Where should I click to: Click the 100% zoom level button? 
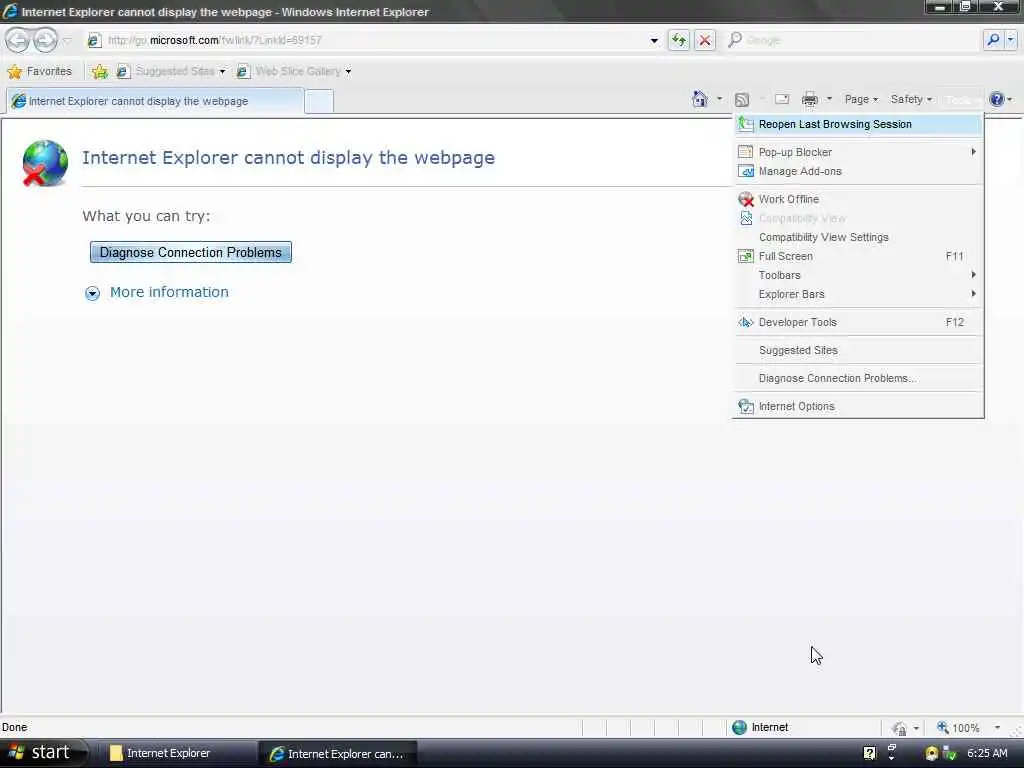[x=958, y=728]
